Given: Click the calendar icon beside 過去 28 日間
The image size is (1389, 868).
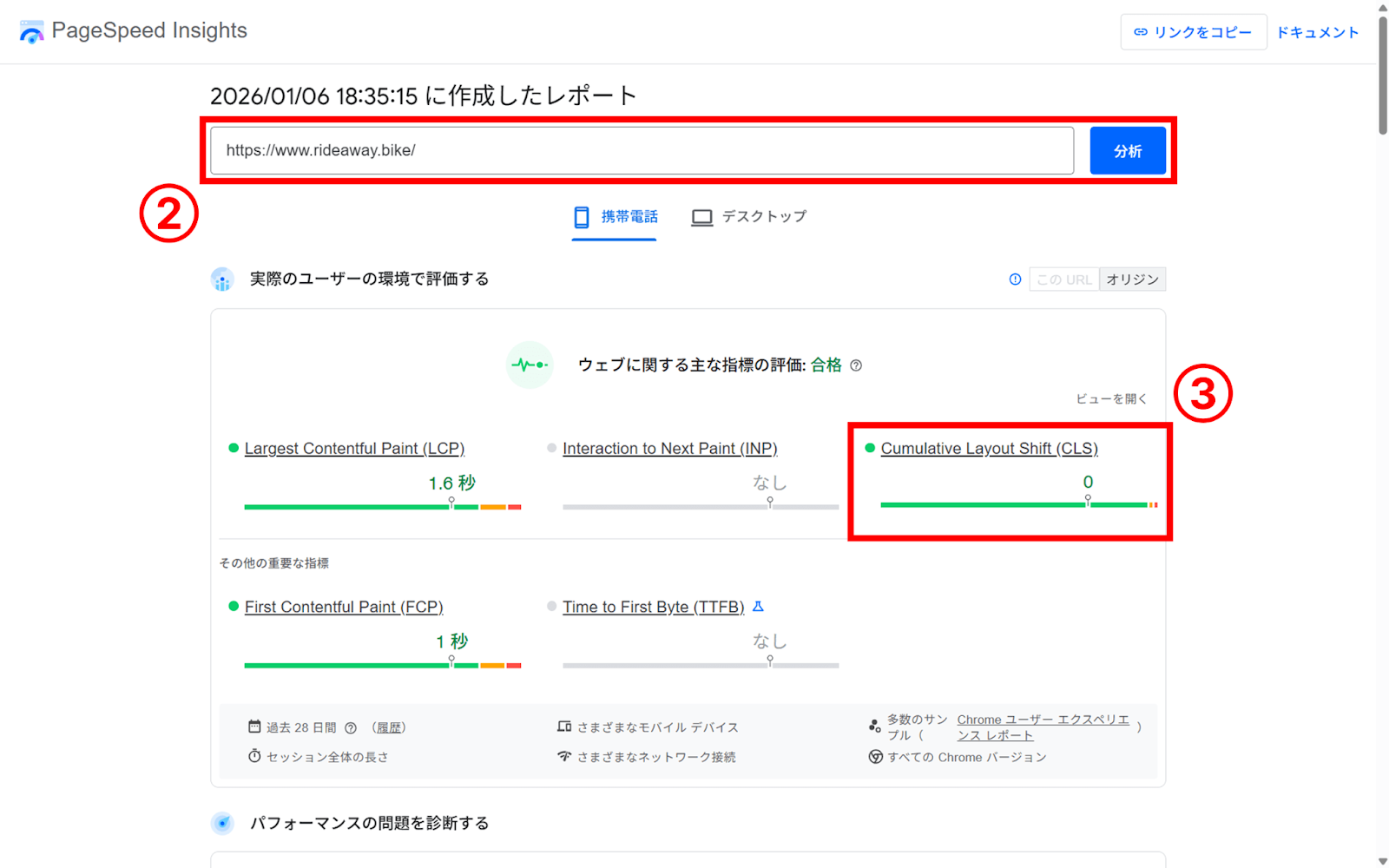Looking at the screenshot, I should [254, 727].
